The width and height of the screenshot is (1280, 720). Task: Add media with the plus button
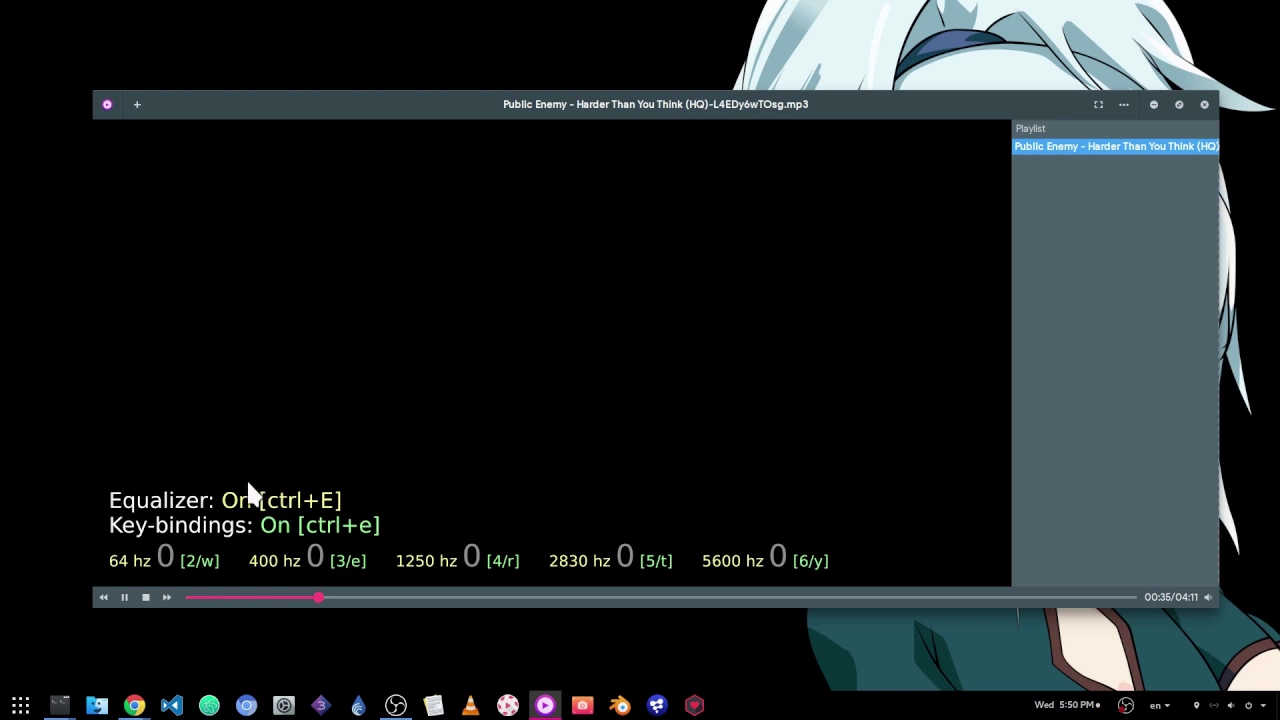137,104
